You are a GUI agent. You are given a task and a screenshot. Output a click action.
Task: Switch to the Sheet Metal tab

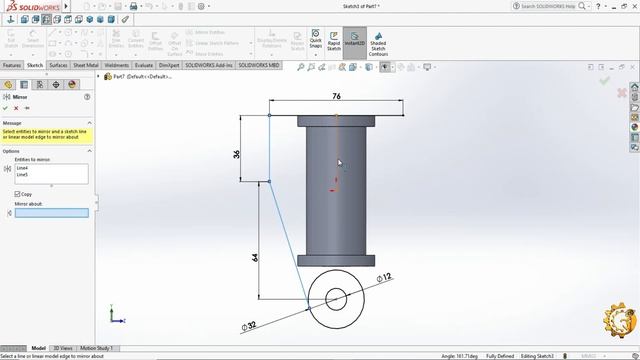point(85,65)
